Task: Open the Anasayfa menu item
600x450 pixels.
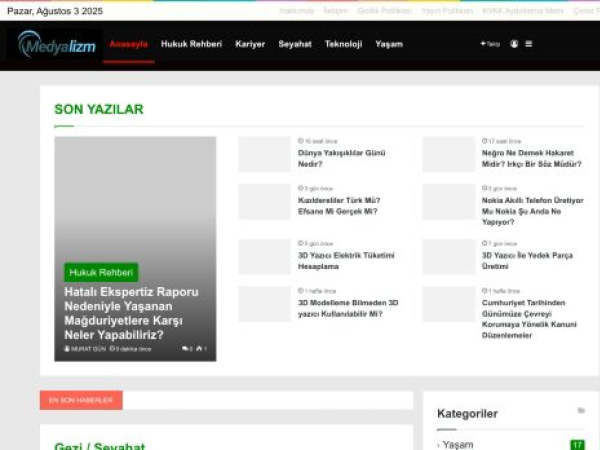Action: pos(129,44)
